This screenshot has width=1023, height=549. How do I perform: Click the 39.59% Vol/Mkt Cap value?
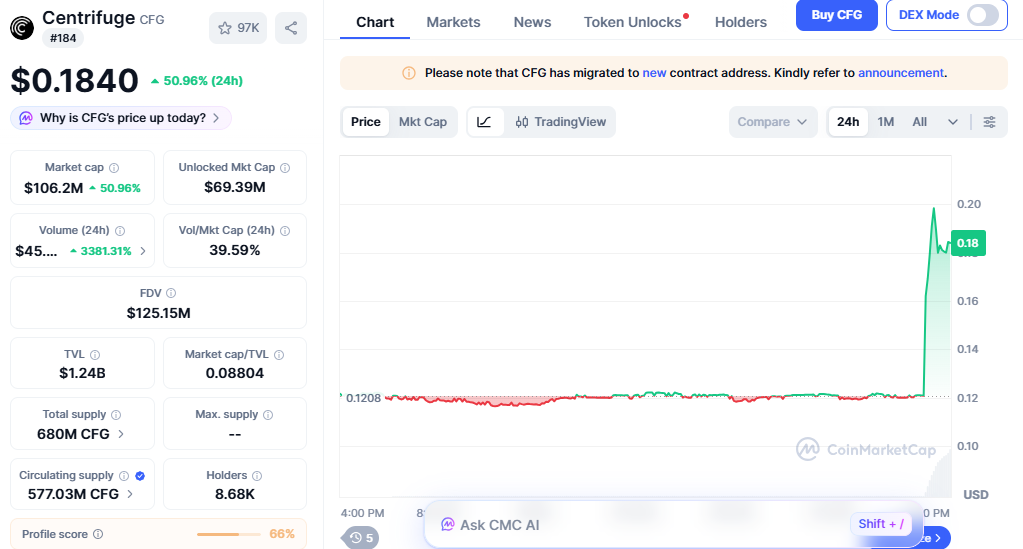click(235, 250)
